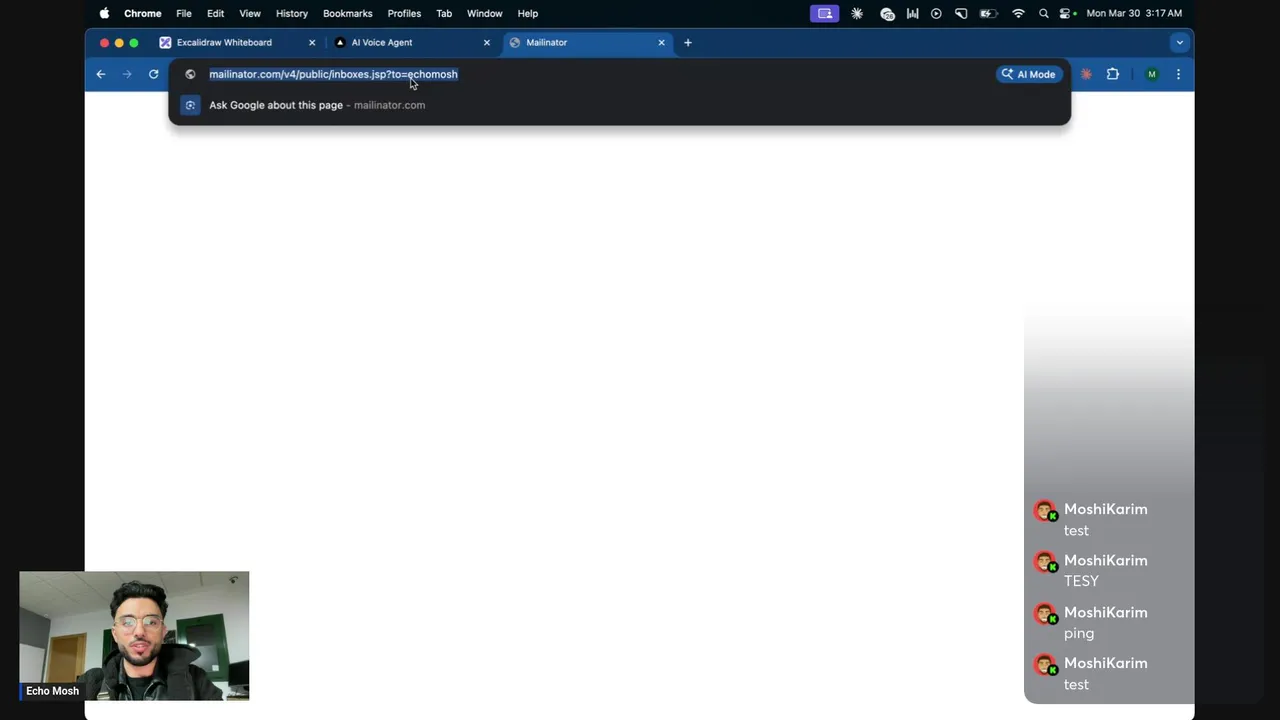Close the Mailinator tab
This screenshot has width=1280, height=720.
coord(661,42)
